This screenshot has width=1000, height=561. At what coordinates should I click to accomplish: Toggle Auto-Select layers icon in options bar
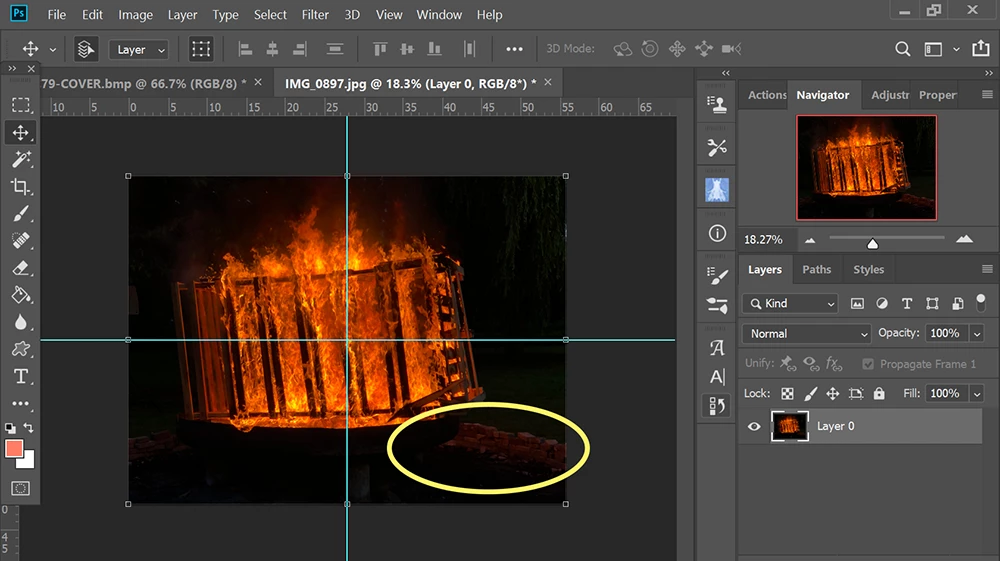tap(86, 49)
